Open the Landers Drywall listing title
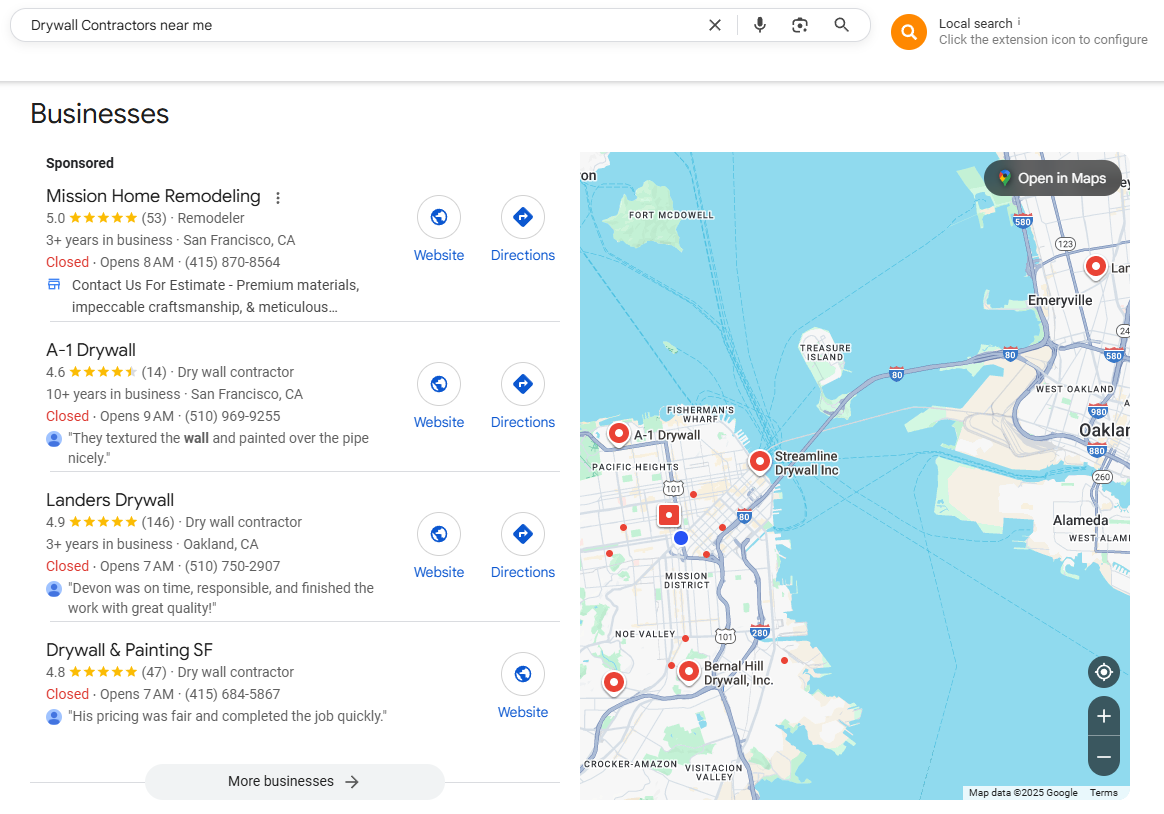Viewport: 1164px width, 814px height. pos(110,500)
